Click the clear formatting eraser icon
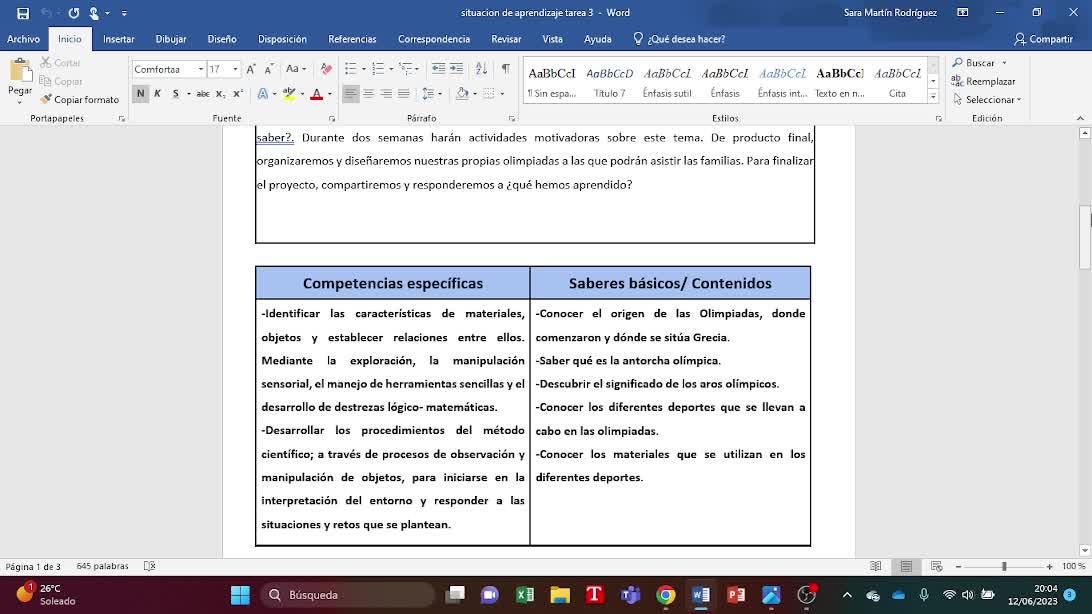The width and height of the screenshot is (1092, 614). pyautogui.click(x=326, y=69)
